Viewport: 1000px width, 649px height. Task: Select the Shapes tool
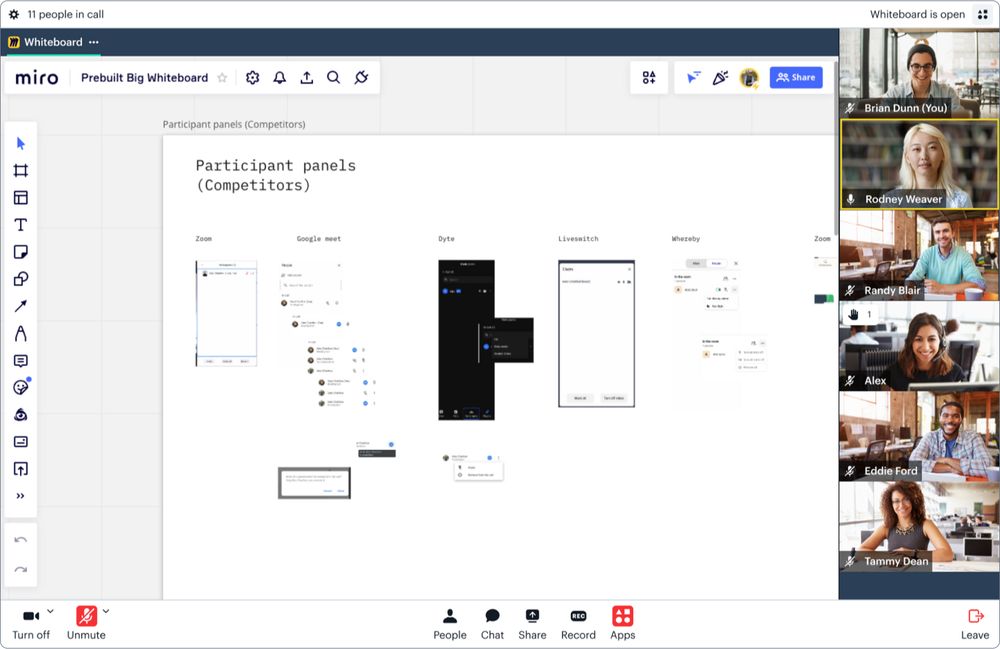pos(20,280)
